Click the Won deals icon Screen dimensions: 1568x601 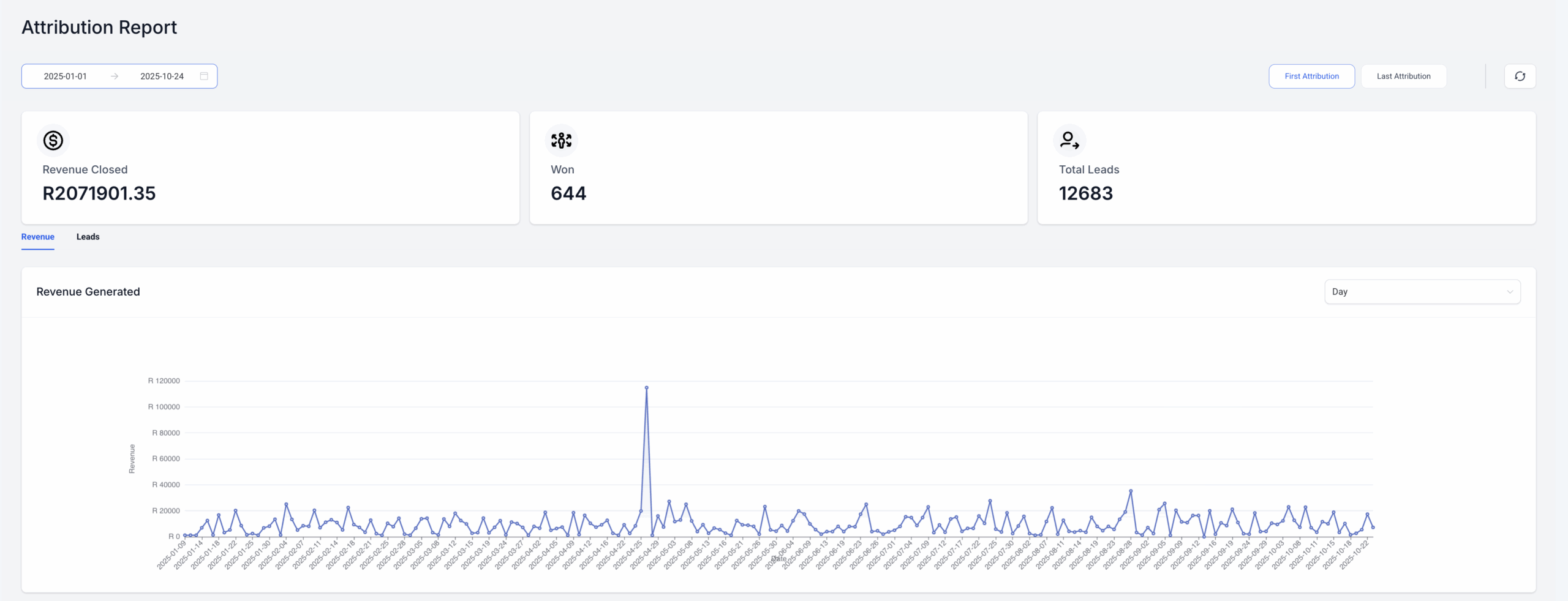tap(561, 141)
